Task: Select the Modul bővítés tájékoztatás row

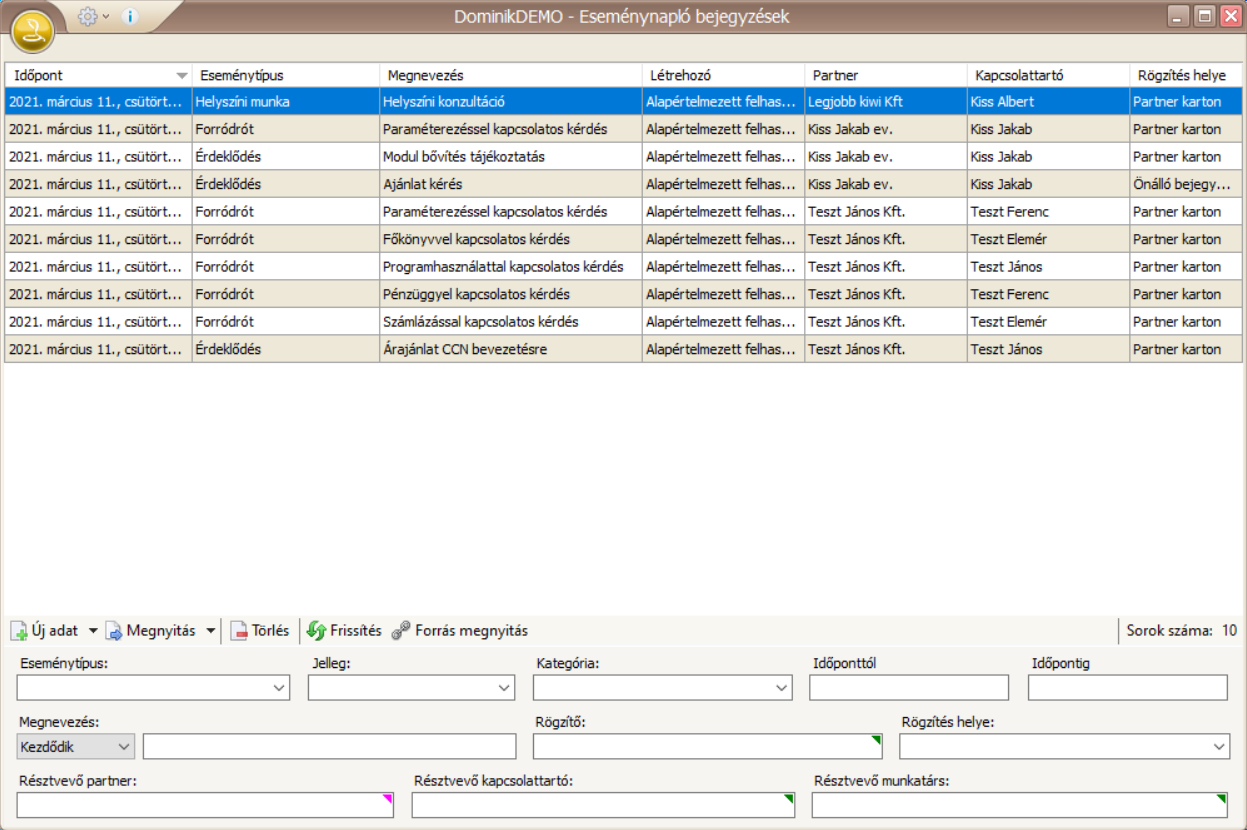Action: [623, 157]
